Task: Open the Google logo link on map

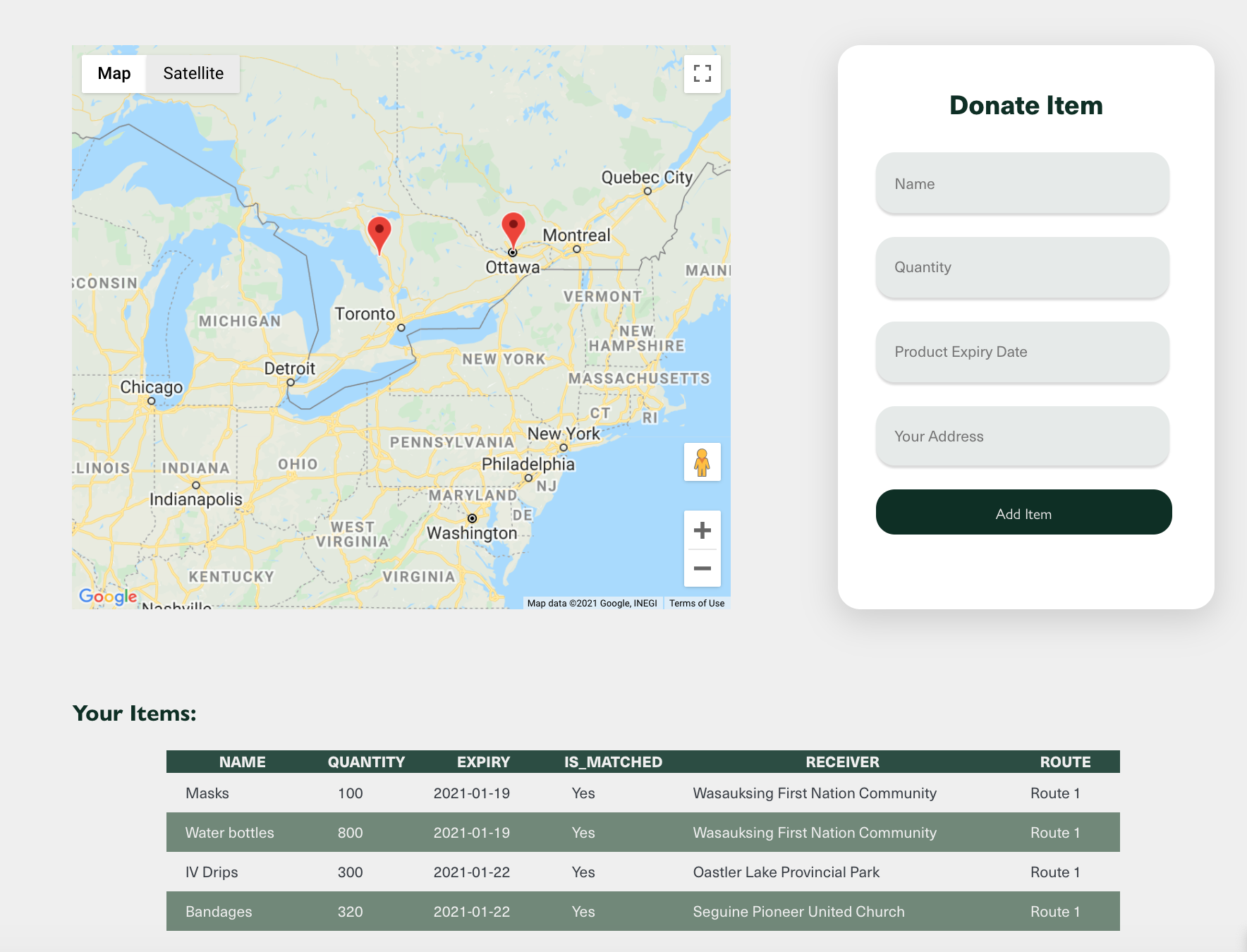Action: 108,597
